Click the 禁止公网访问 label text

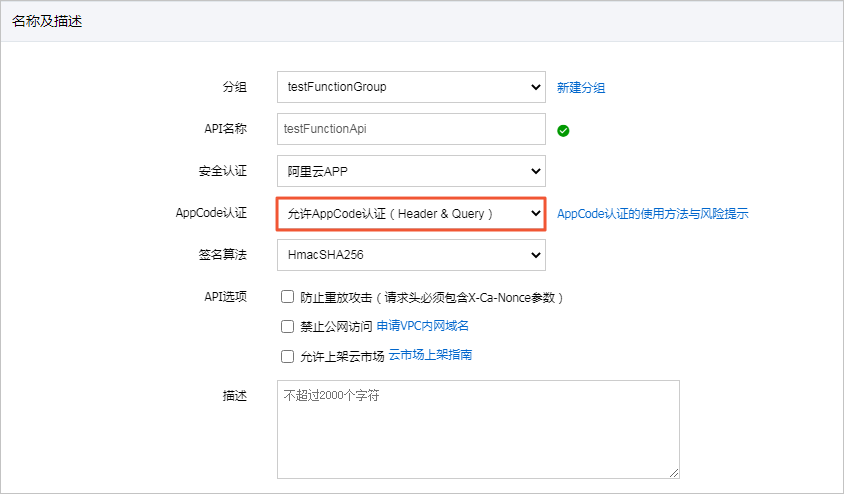pyautogui.click(x=336, y=326)
